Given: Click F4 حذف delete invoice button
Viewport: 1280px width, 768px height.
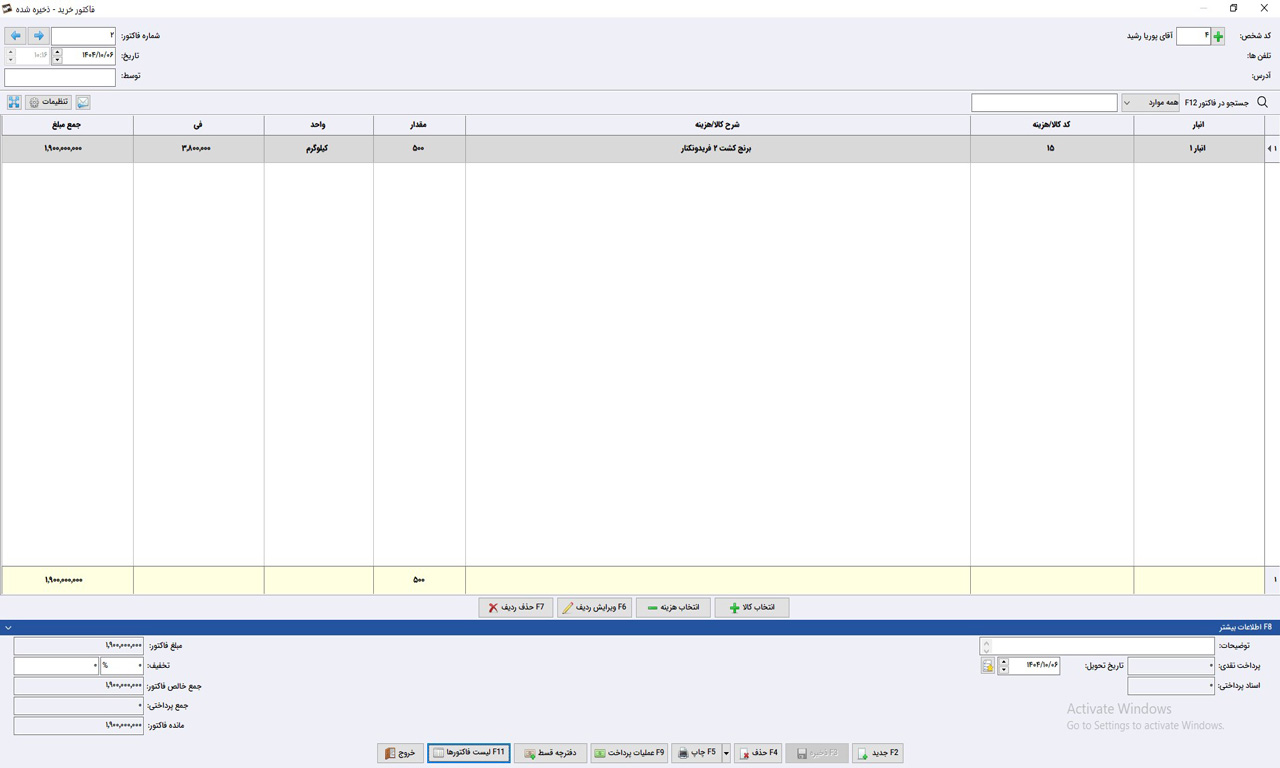Looking at the screenshot, I should pos(758,753).
